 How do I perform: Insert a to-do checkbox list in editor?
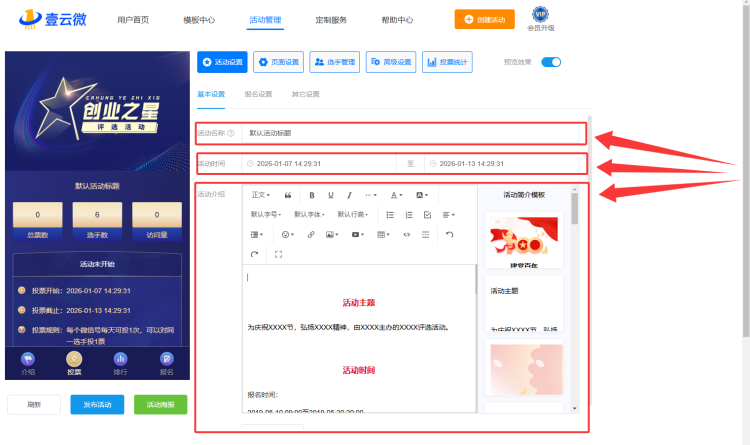point(427,214)
